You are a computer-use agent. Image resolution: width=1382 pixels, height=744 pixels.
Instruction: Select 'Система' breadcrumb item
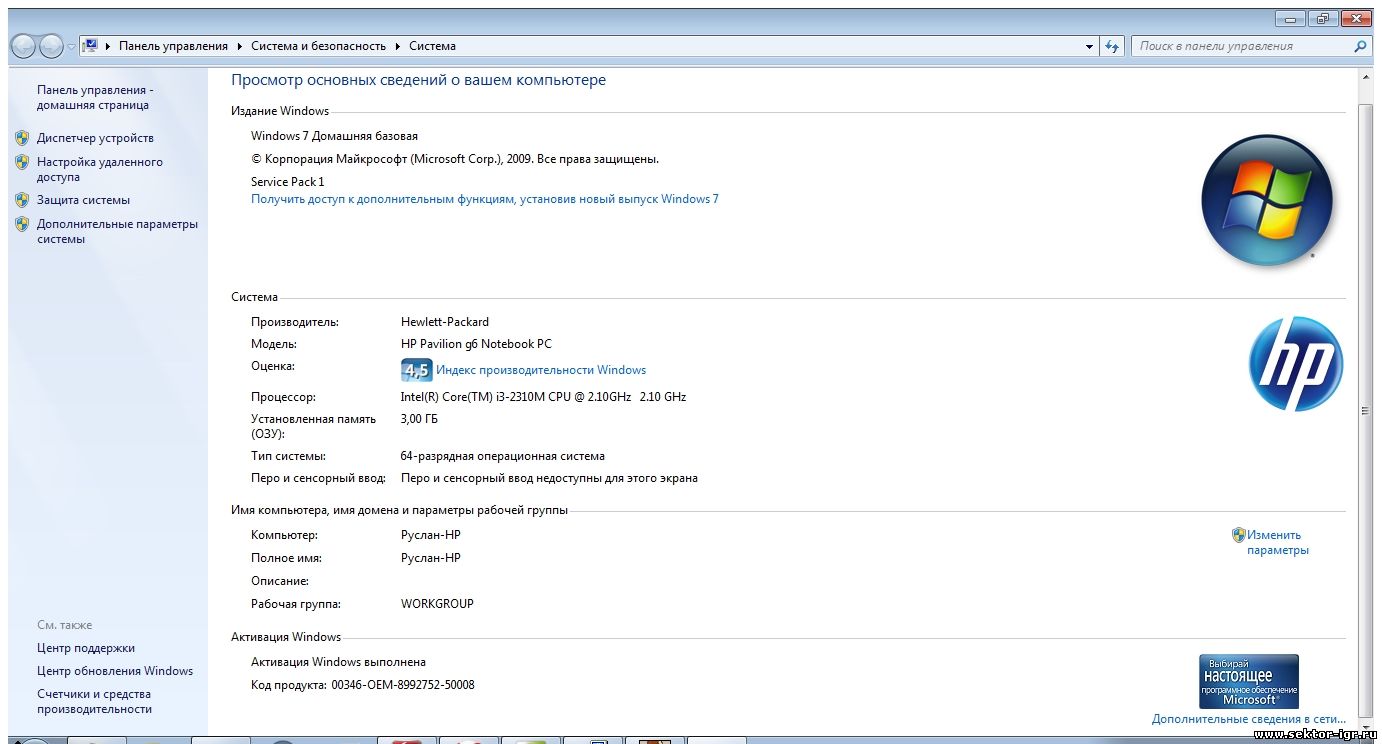[432, 46]
